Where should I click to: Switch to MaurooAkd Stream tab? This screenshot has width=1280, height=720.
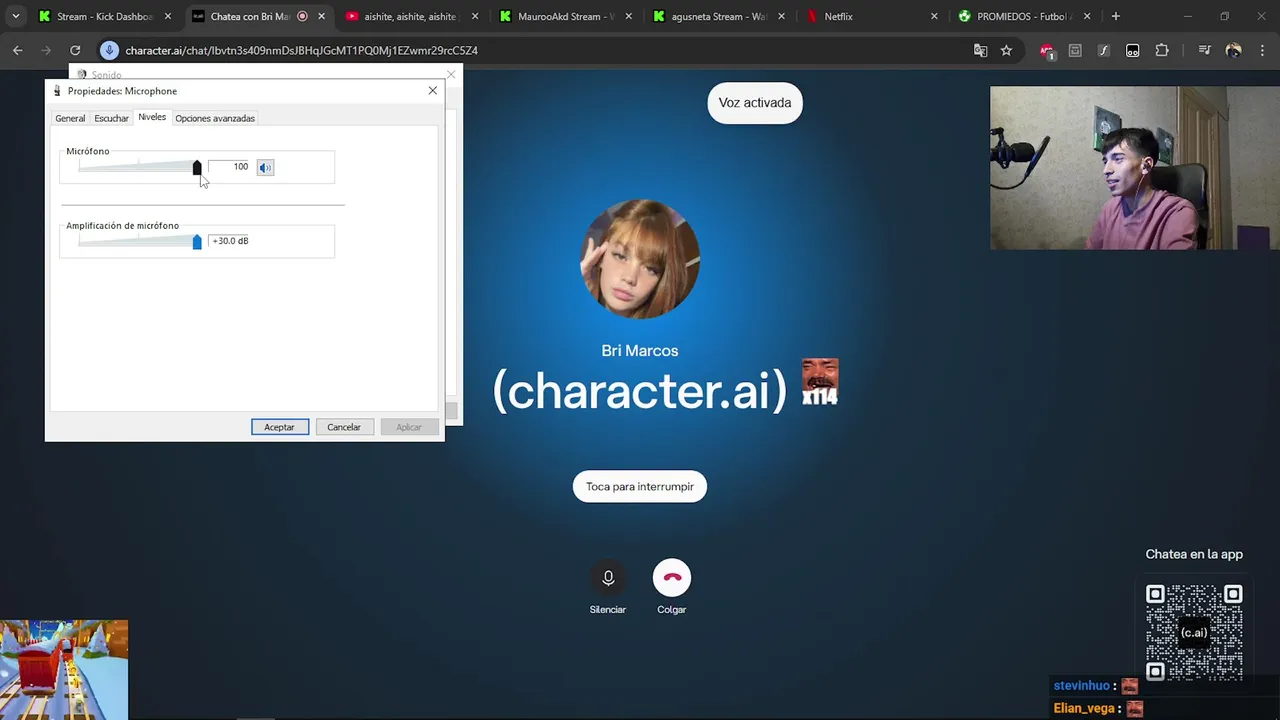tap(565, 16)
